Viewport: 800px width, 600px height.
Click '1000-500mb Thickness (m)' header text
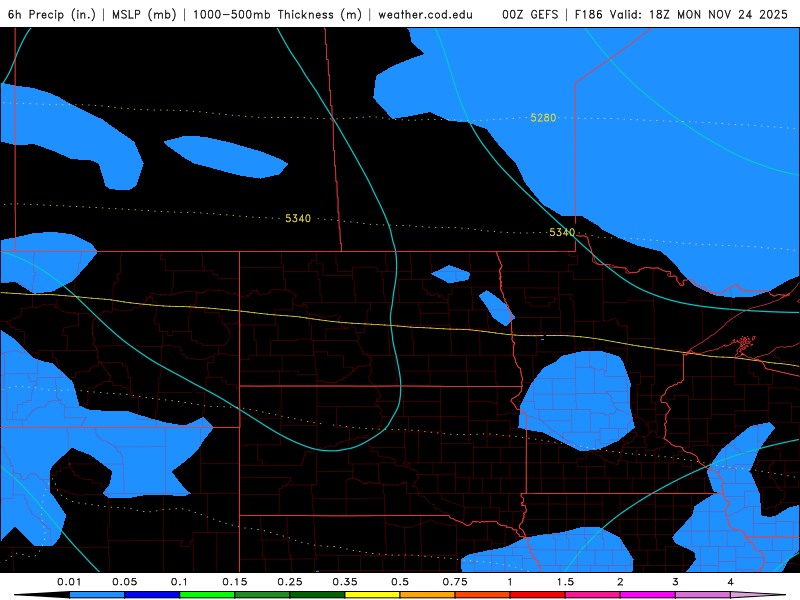[277, 14]
